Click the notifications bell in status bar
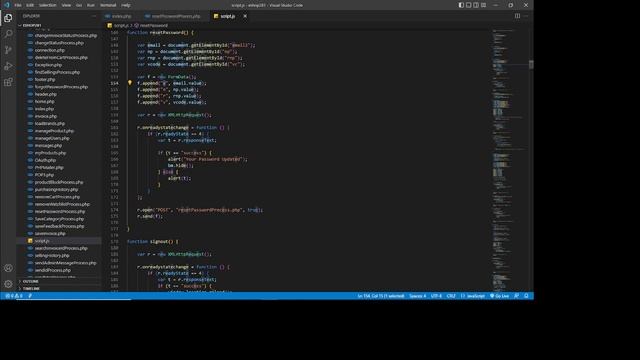640x360 pixels. [x=526, y=296]
